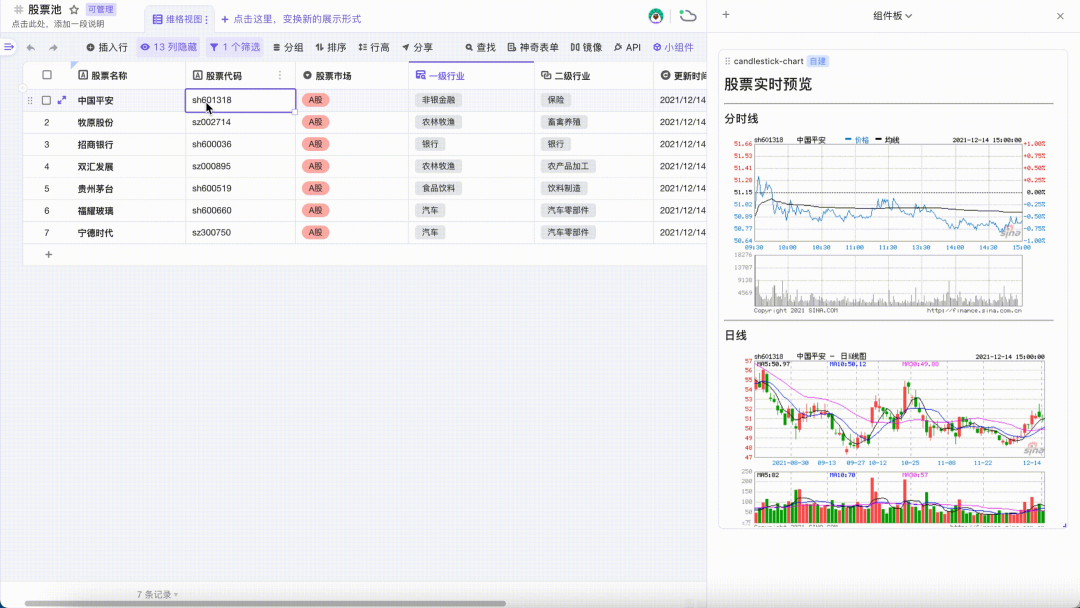Open the 股票代码 column header menu
Screen dimensions: 1080x608
tap(278, 73)
